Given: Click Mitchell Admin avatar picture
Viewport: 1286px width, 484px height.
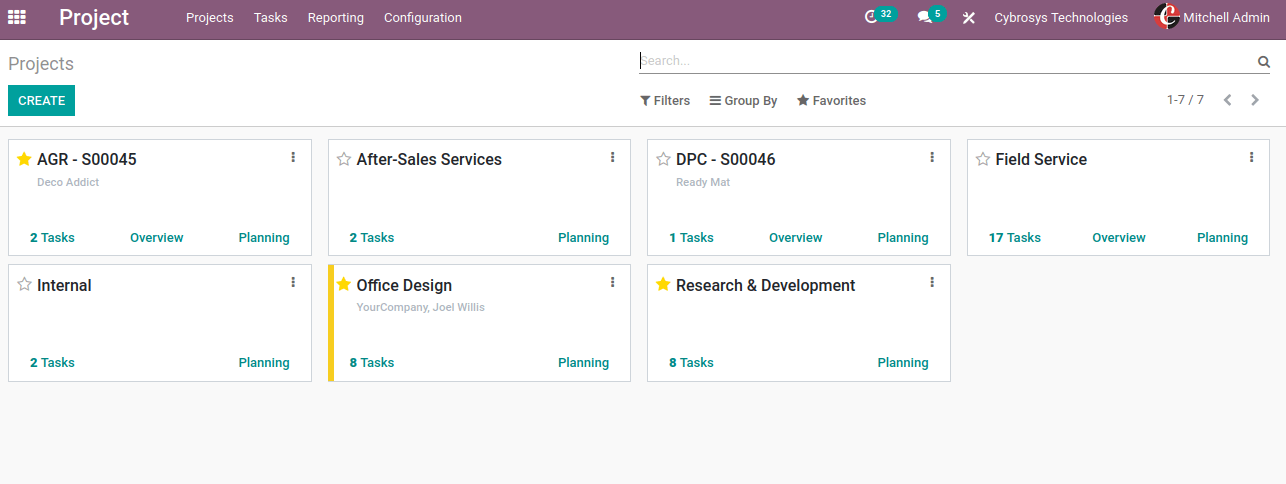Looking at the screenshot, I should [1166, 17].
